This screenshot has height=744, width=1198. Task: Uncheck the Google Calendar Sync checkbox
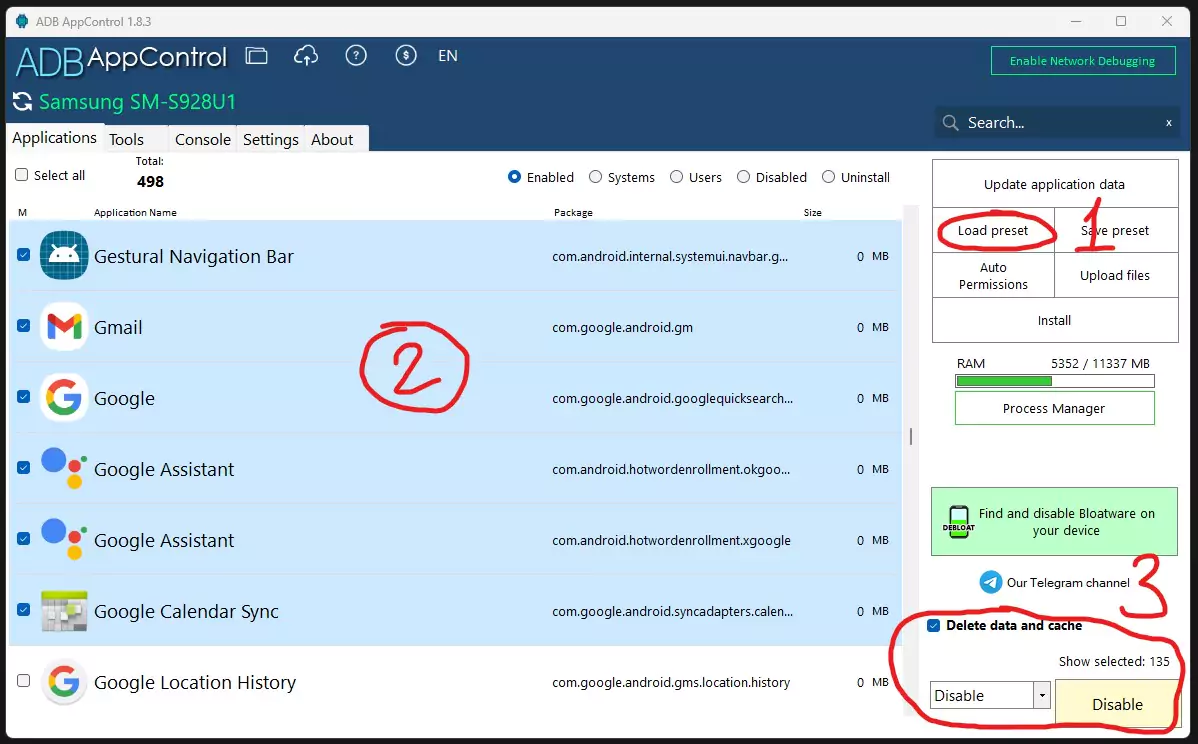tap(24, 610)
